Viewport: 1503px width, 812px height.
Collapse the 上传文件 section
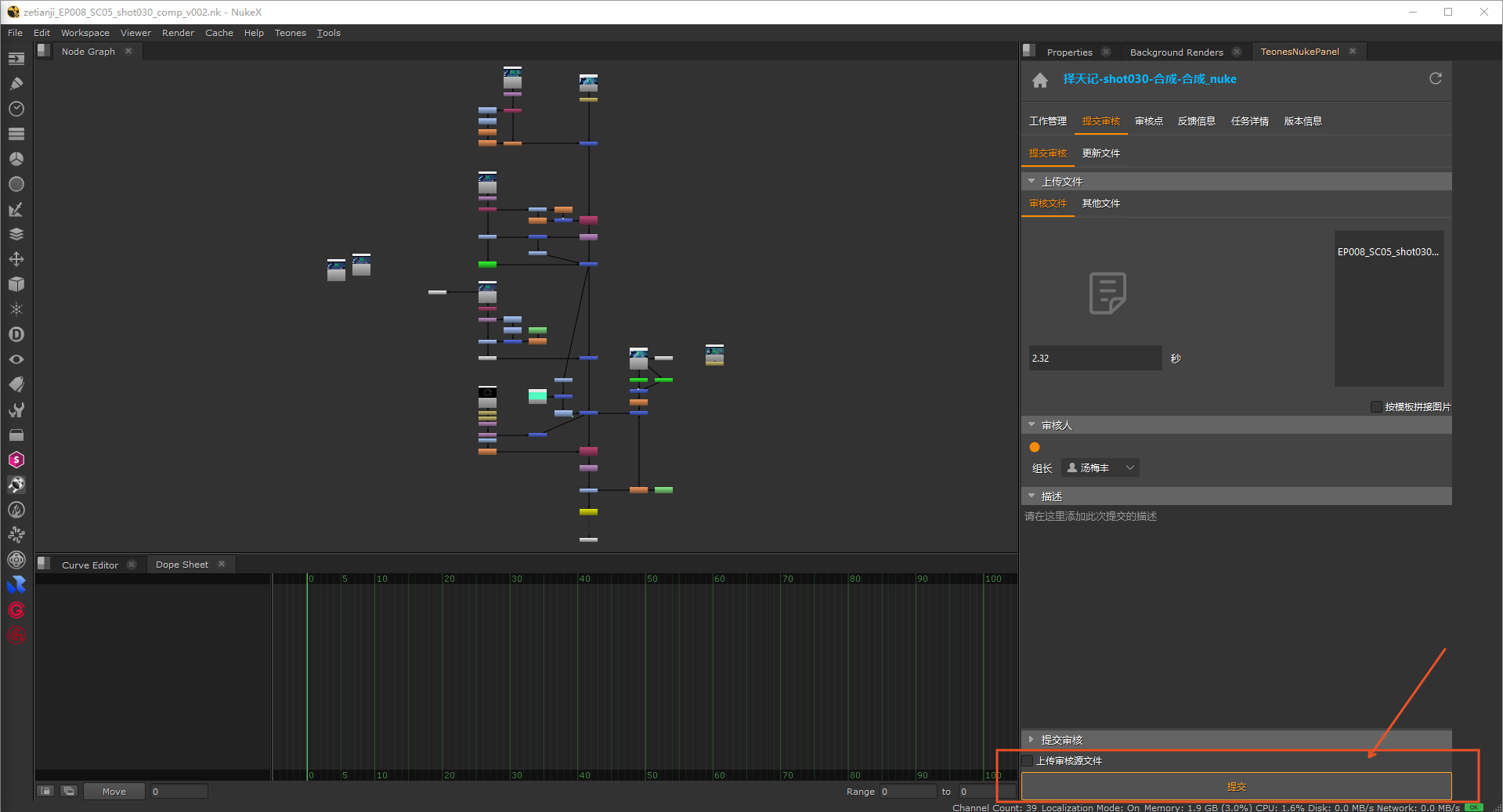pos(1032,182)
